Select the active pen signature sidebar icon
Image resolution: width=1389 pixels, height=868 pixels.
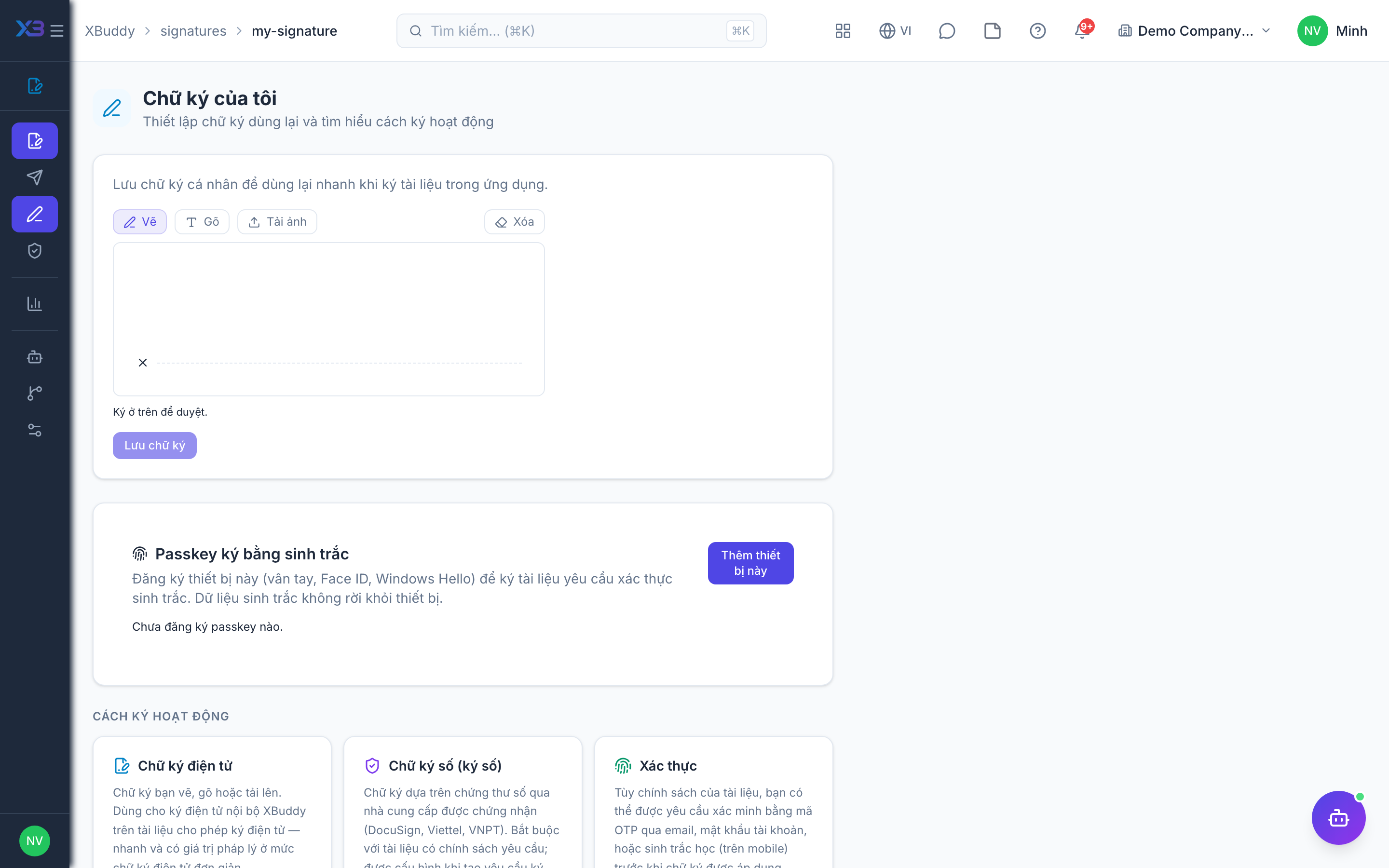[x=34, y=214]
